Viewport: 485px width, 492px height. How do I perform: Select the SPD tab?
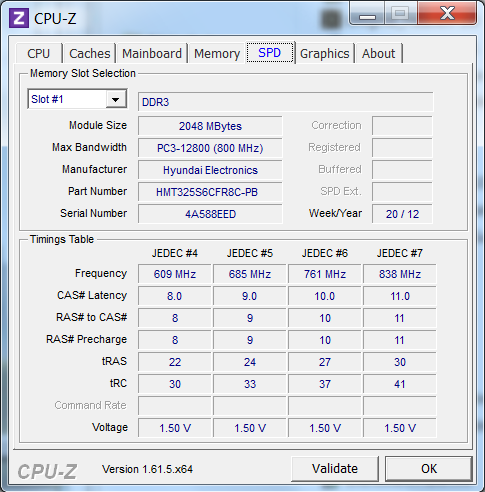pos(270,52)
